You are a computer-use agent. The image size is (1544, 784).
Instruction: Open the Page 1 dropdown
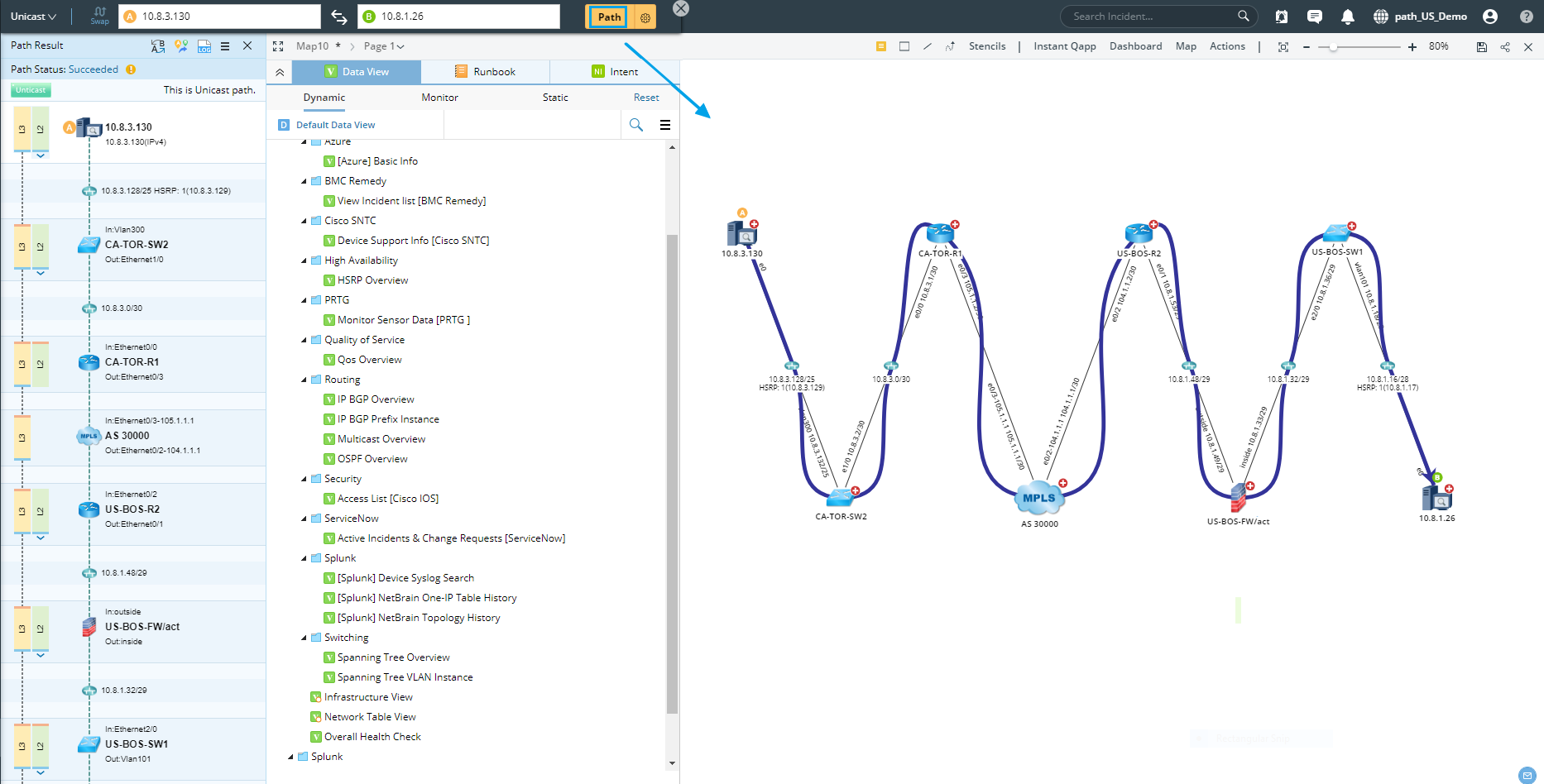coord(384,46)
